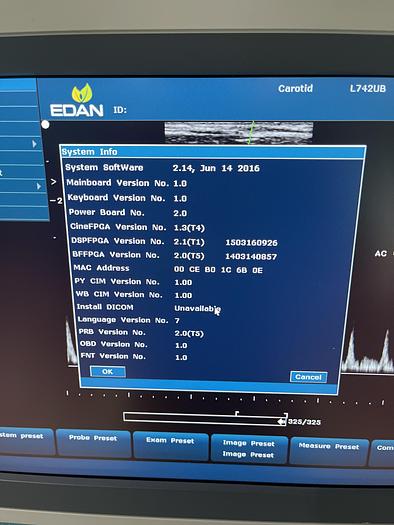Expand the lower side menu arrow
Image resolution: width=394 pixels, height=525 pixels.
point(38,186)
